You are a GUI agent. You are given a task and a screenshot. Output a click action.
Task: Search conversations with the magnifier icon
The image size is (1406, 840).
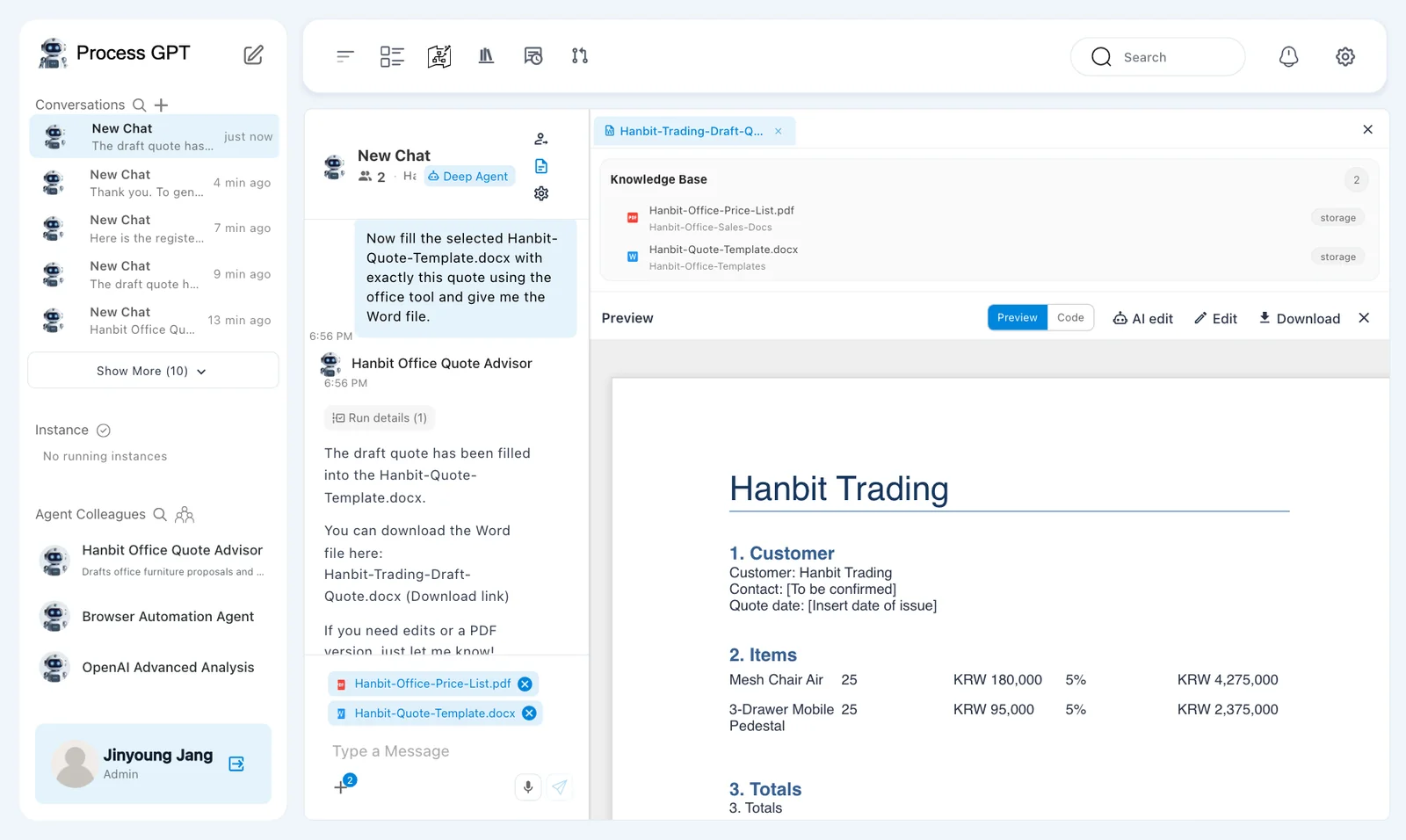[139, 105]
